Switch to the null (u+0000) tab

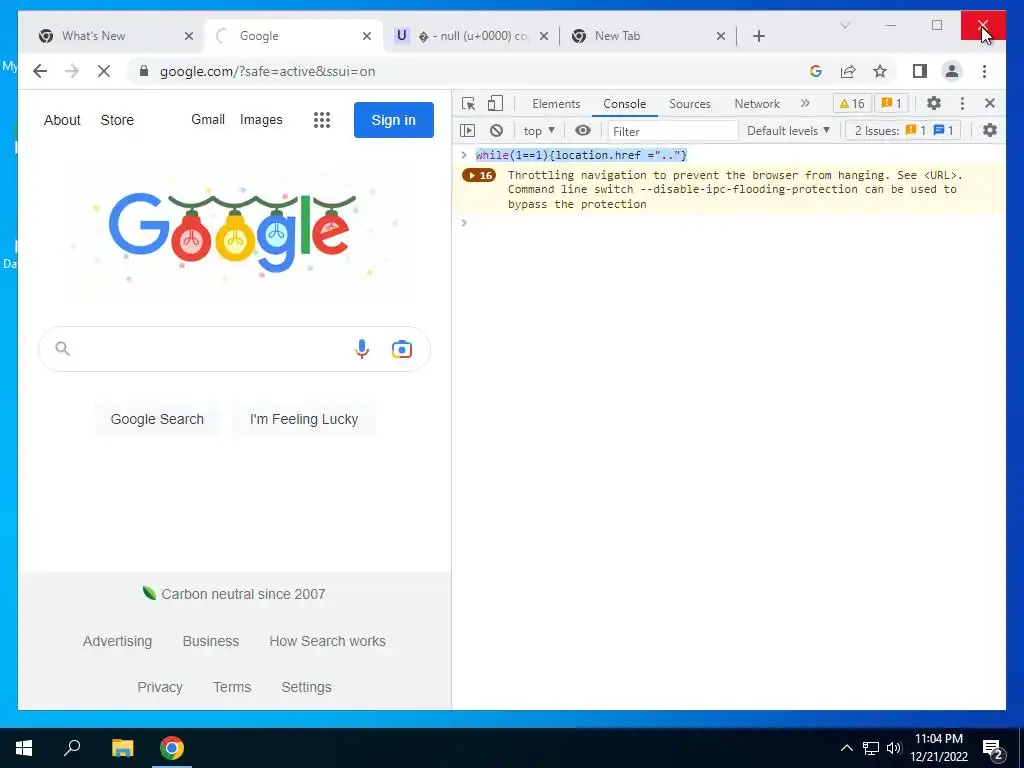tap(472, 36)
